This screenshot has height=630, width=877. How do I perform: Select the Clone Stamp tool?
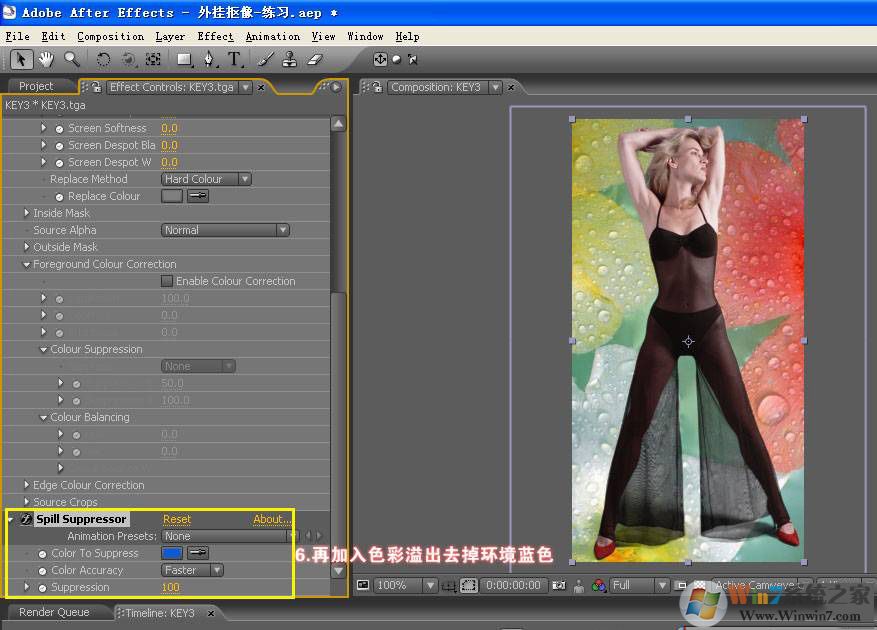291,60
